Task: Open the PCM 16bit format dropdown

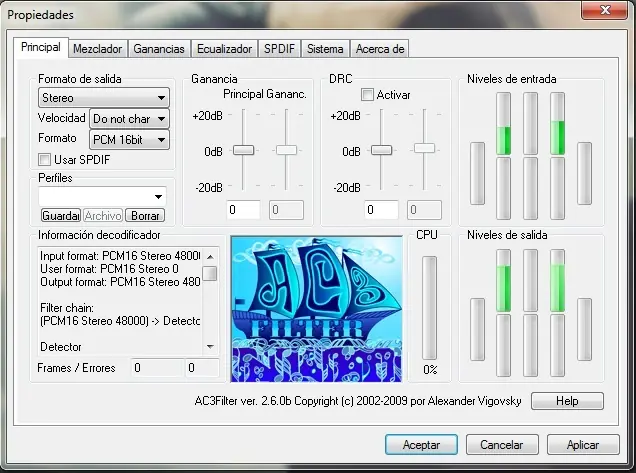Action: [129, 140]
